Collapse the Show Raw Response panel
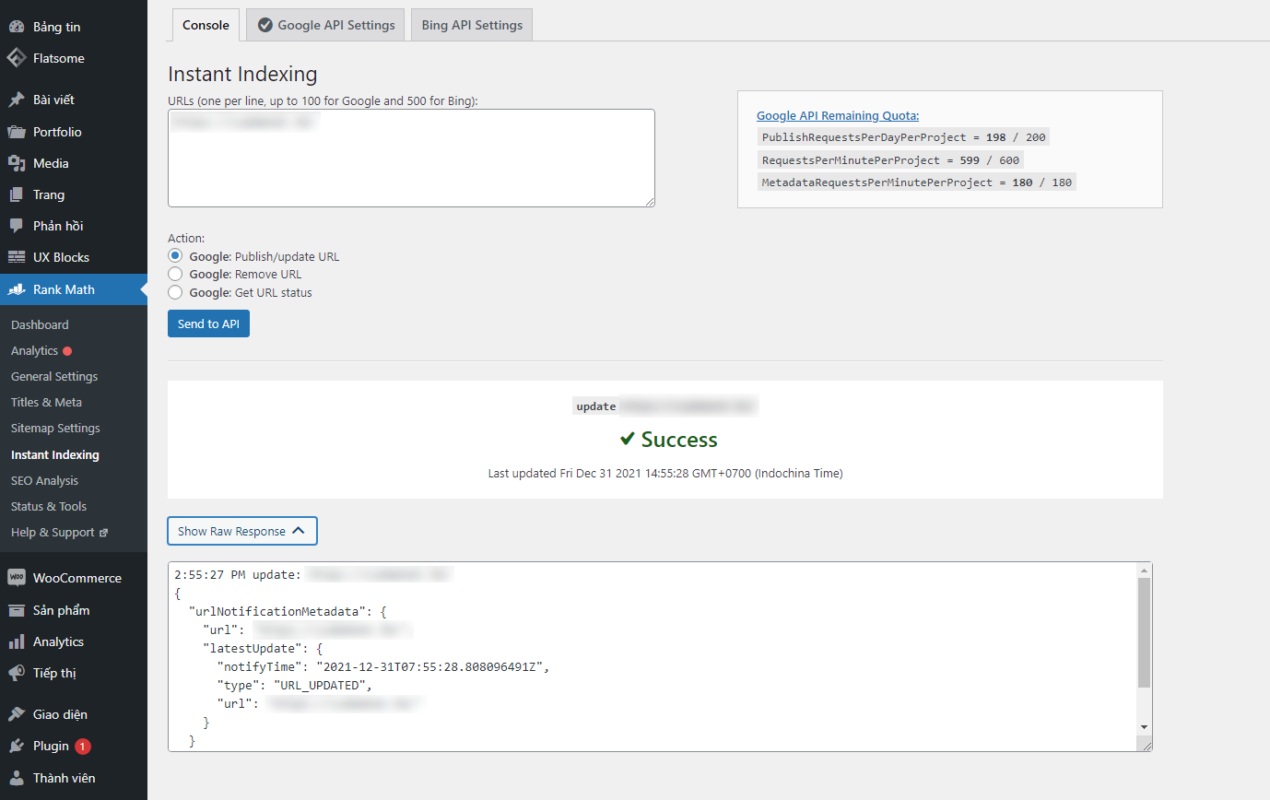This screenshot has width=1270, height=800. (242, 531)
